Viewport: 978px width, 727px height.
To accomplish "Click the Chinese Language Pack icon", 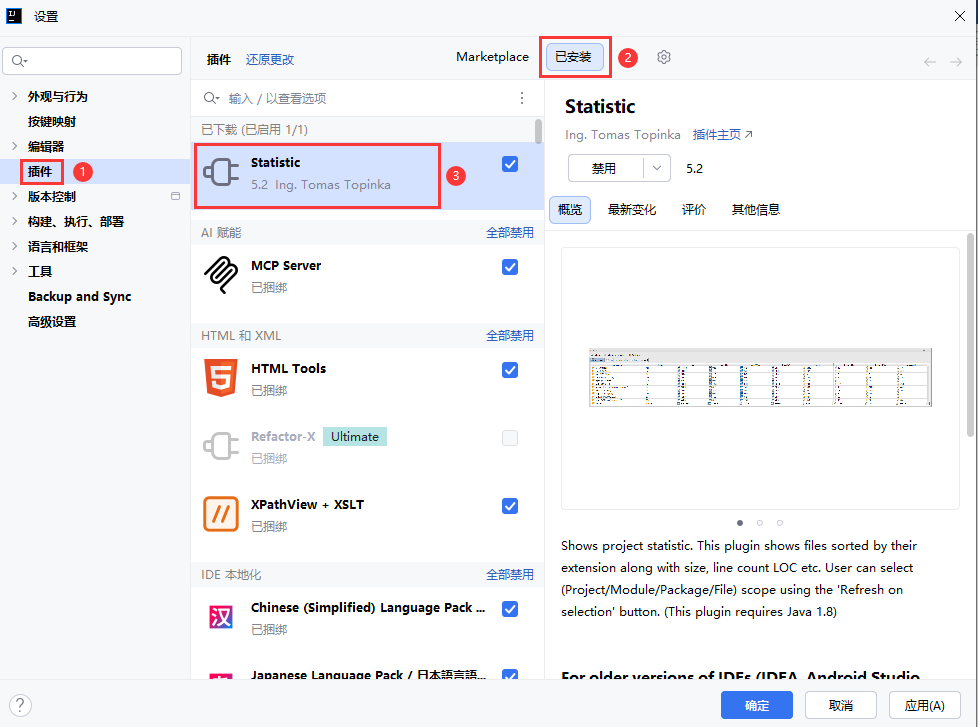I will tap(221, 617).
